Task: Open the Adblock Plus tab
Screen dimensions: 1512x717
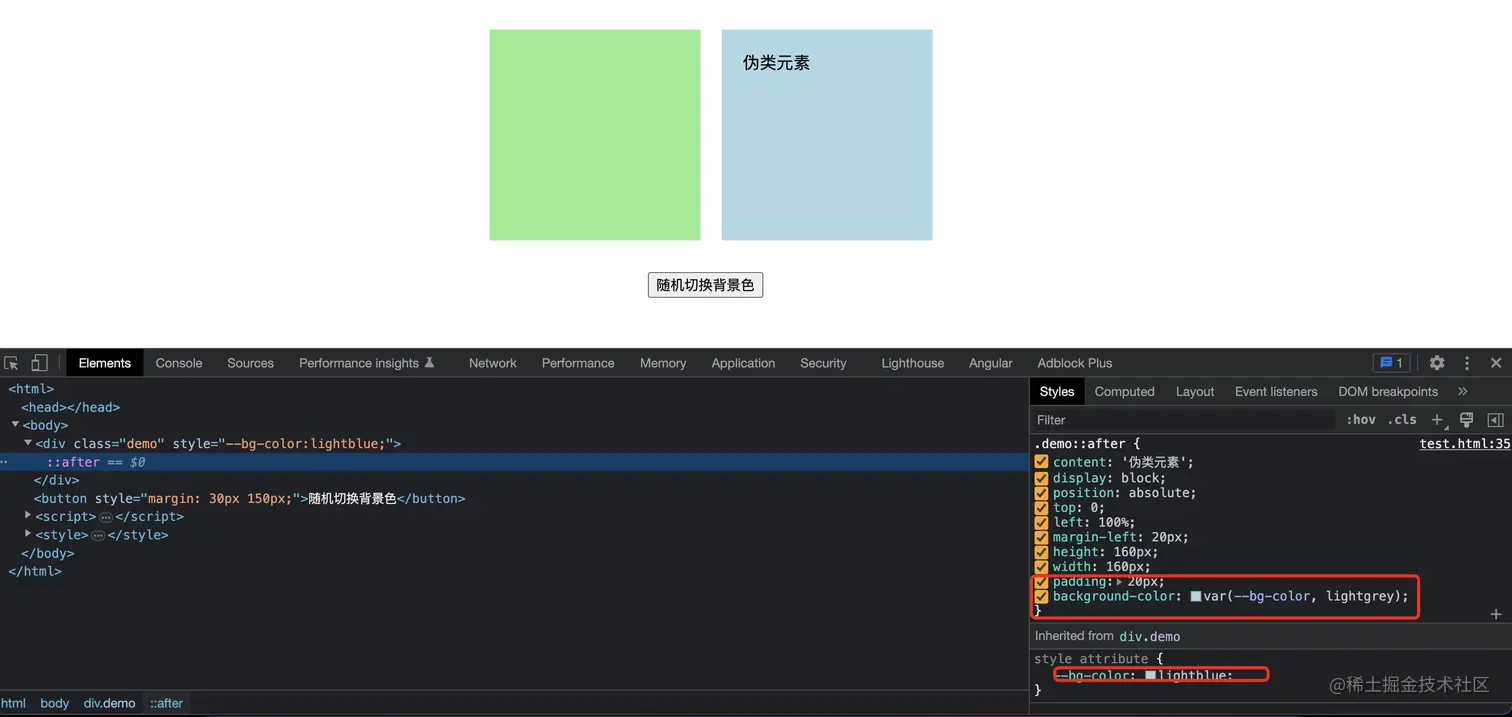Action: click(1075, 363)
